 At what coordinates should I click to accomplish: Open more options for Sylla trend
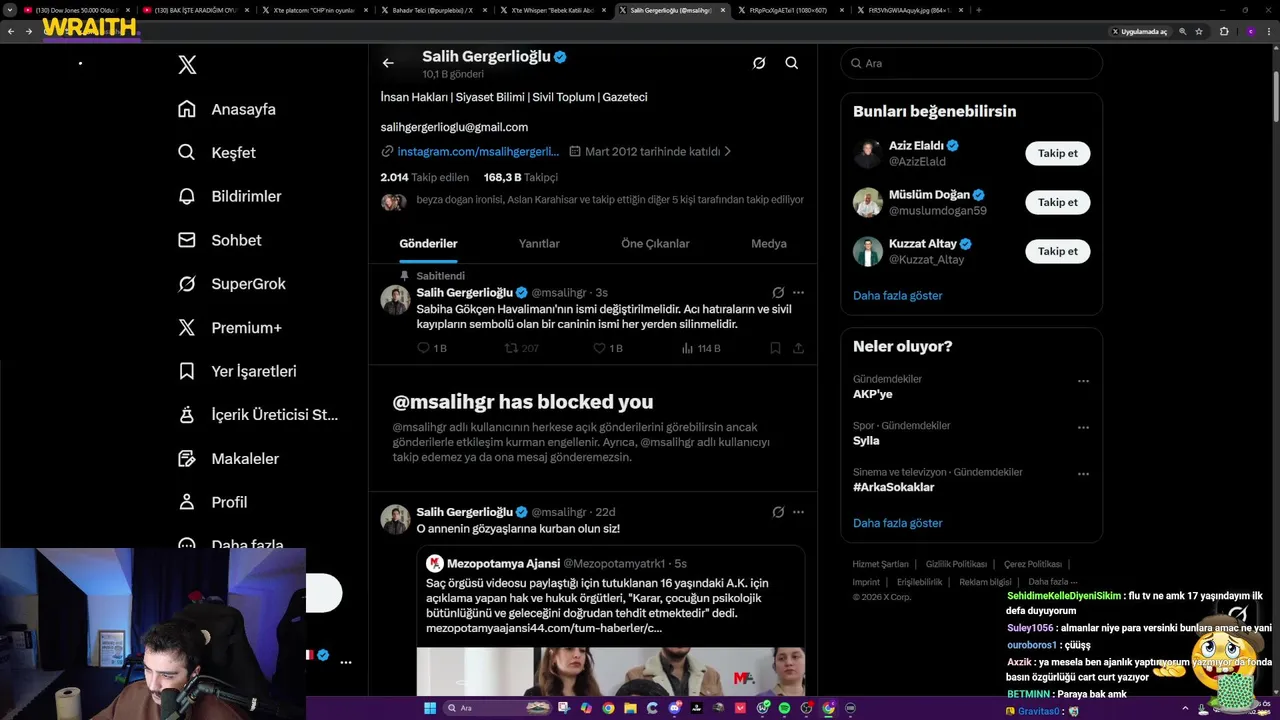[1083, 428]
